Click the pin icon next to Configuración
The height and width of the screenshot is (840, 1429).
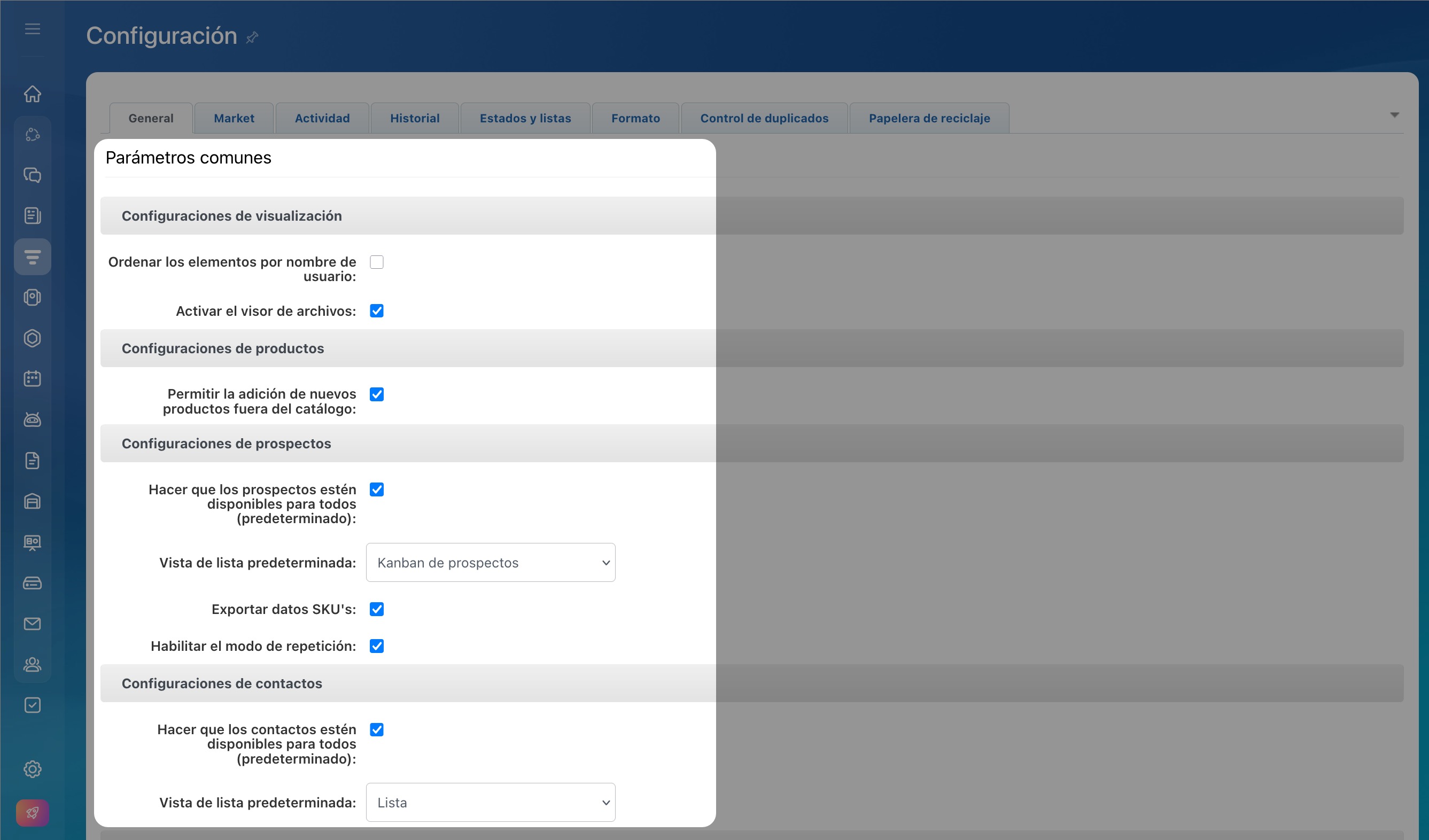pos(252,37)
